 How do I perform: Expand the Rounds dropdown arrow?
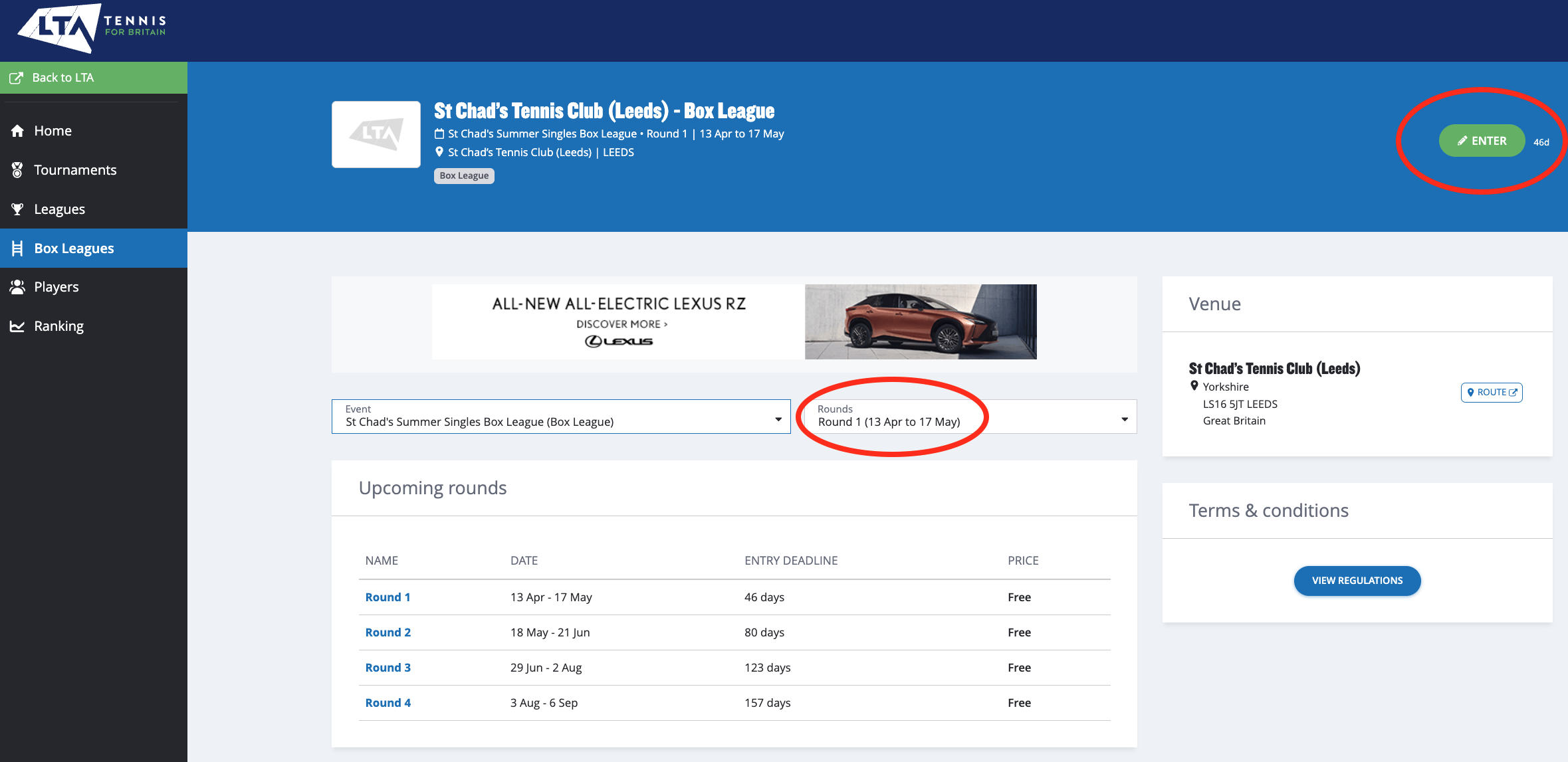point(1124,419)
